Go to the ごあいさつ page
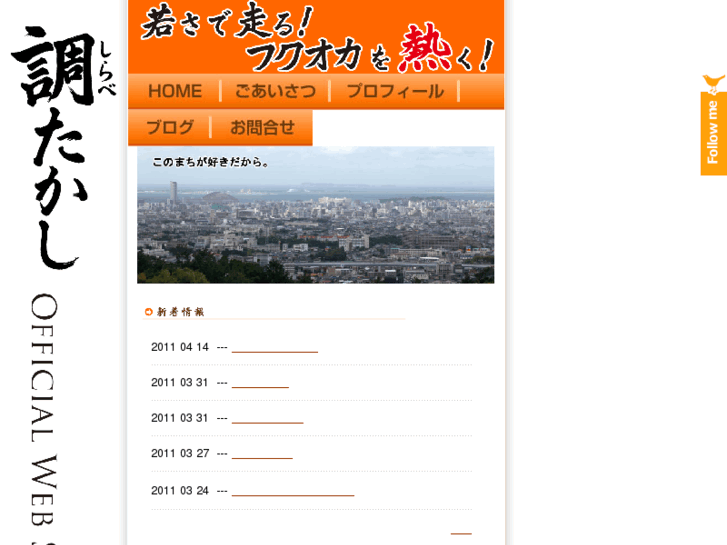The image size is (727, 545). tap(275, 91)
